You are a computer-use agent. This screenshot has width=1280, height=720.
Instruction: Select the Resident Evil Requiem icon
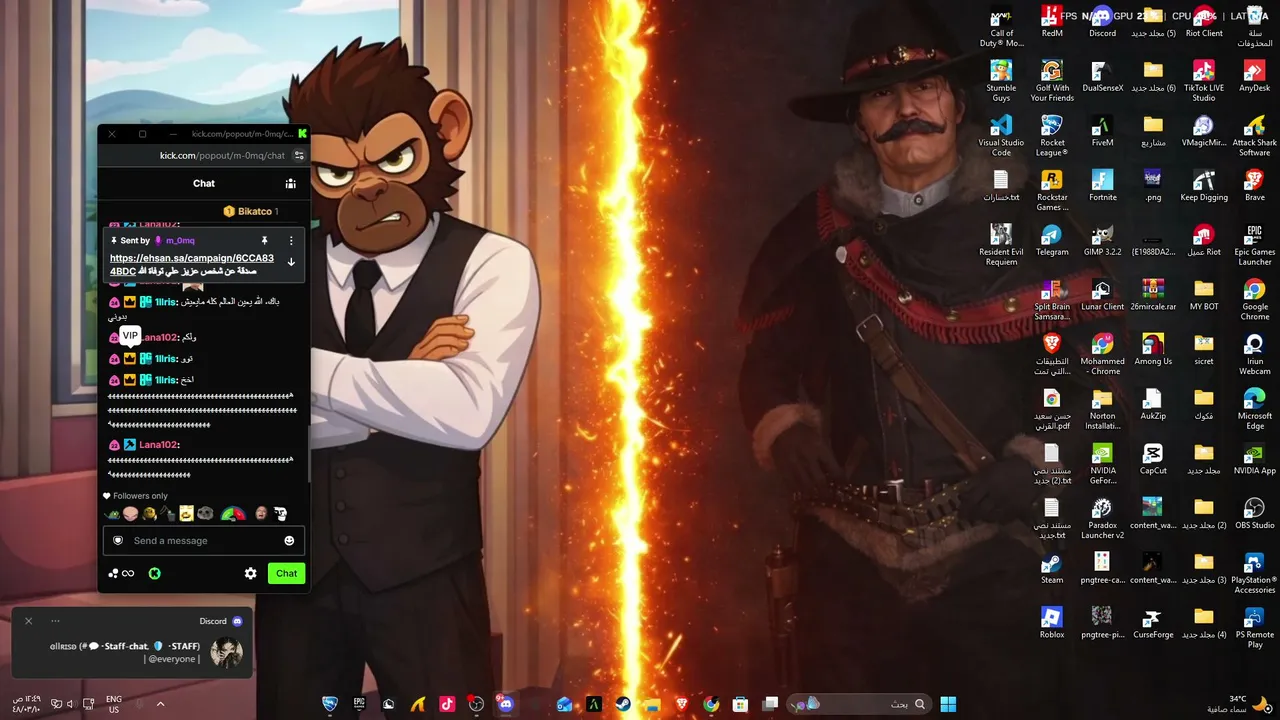point(1001,246)
